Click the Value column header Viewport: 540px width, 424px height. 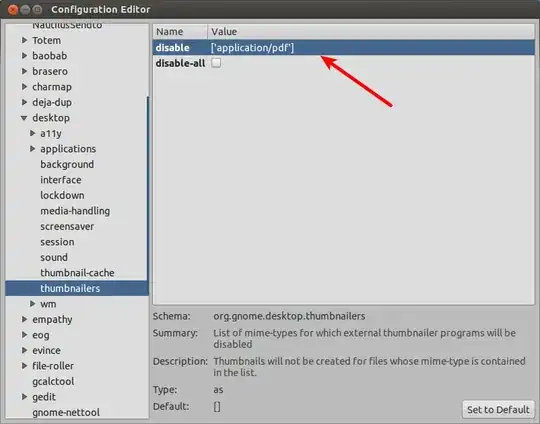coord(371,32)
